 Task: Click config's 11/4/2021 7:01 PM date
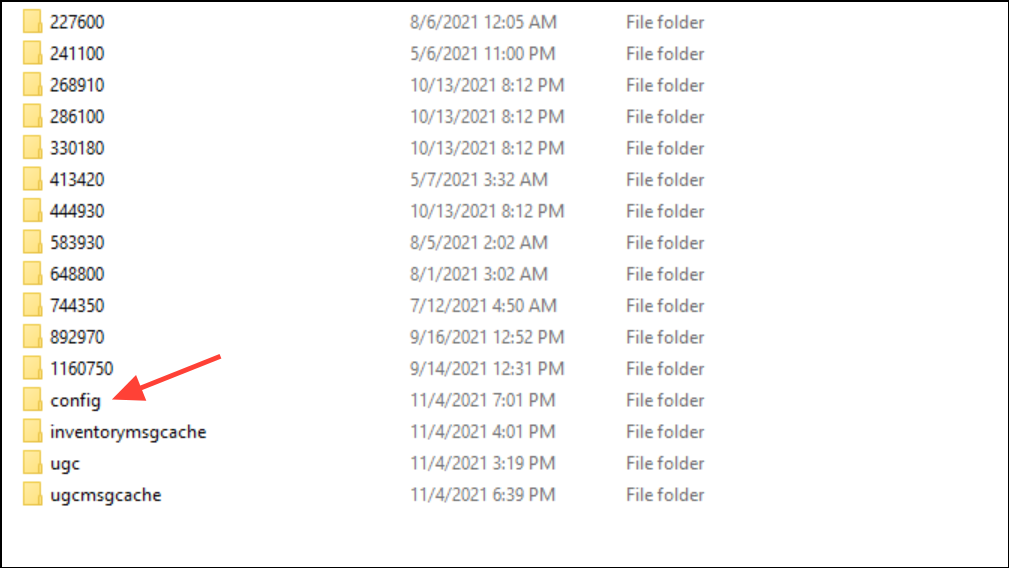[483, 400]
